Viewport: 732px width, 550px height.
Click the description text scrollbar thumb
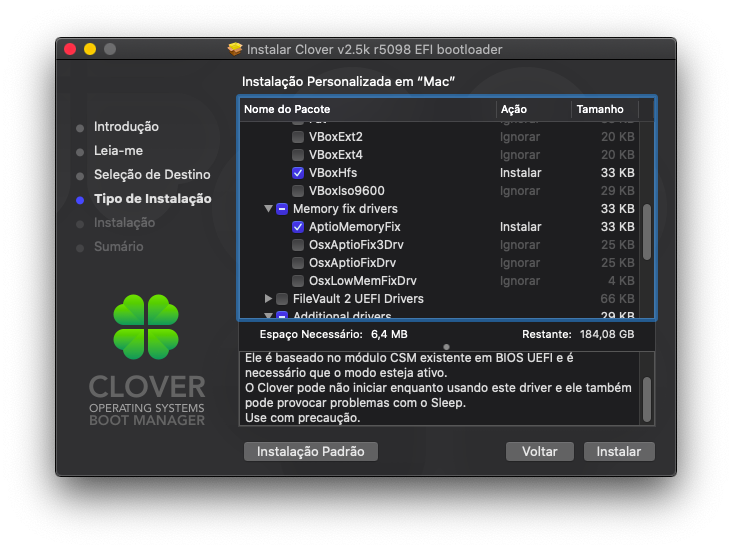point(647,400)
